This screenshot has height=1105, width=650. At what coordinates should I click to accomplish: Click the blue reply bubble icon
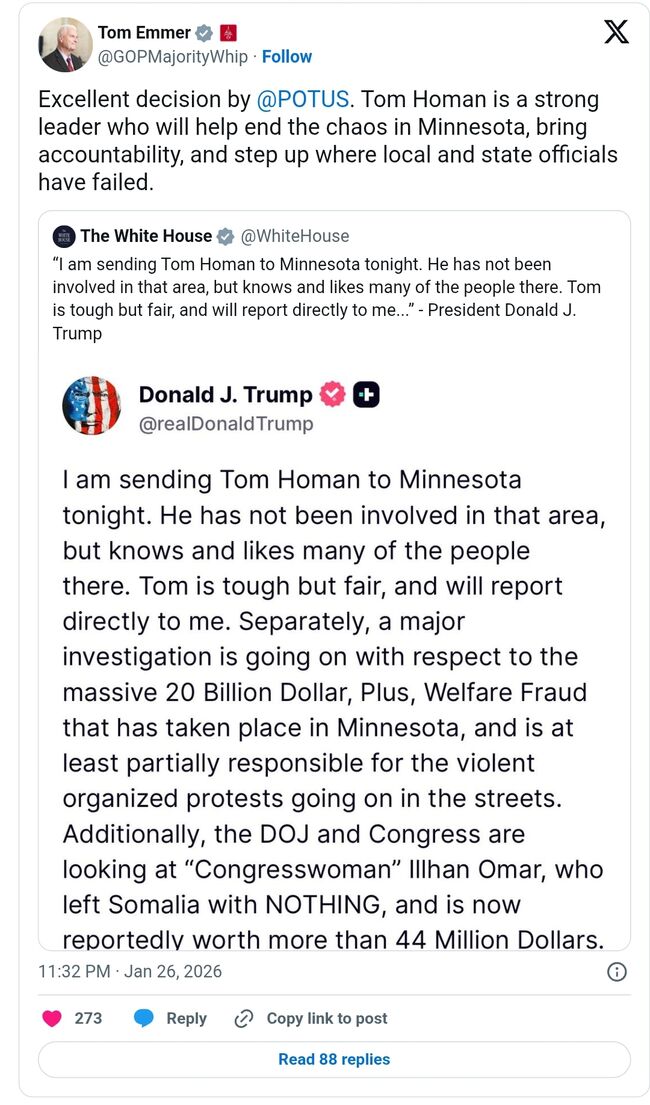pyautogui.click(x=144, y=1018)
